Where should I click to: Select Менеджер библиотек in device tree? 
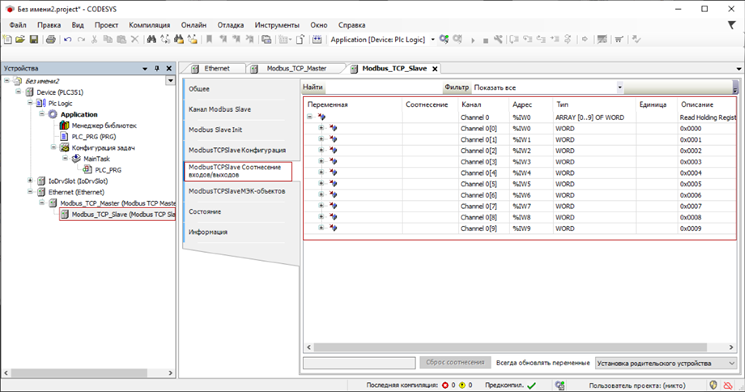[x=104, y=125]
